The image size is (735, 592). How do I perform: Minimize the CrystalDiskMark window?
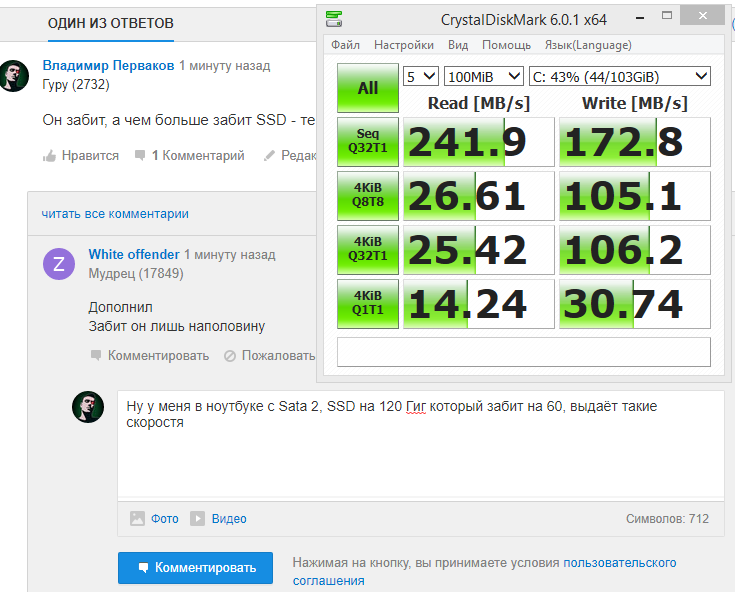tap(640, 18)
